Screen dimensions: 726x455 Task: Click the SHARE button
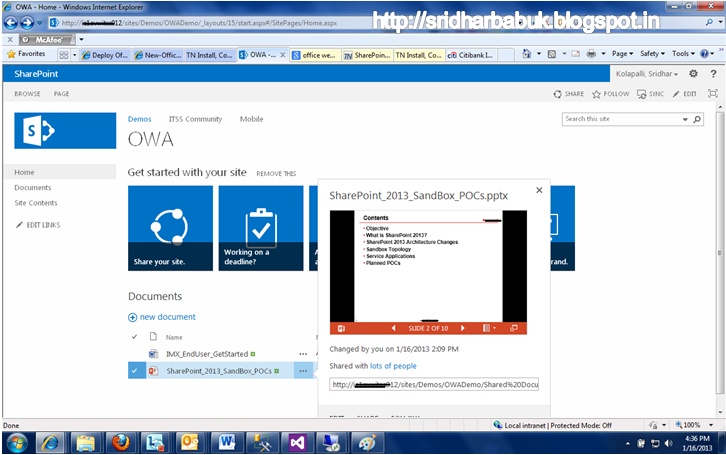click(569, 94)
